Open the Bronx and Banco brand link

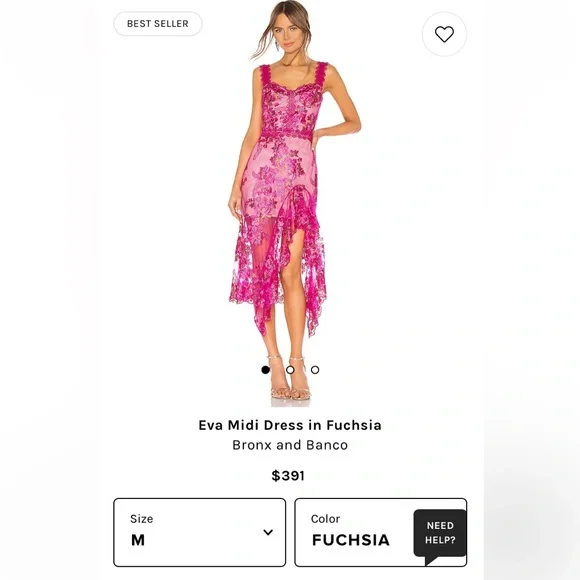pos(290,445)
